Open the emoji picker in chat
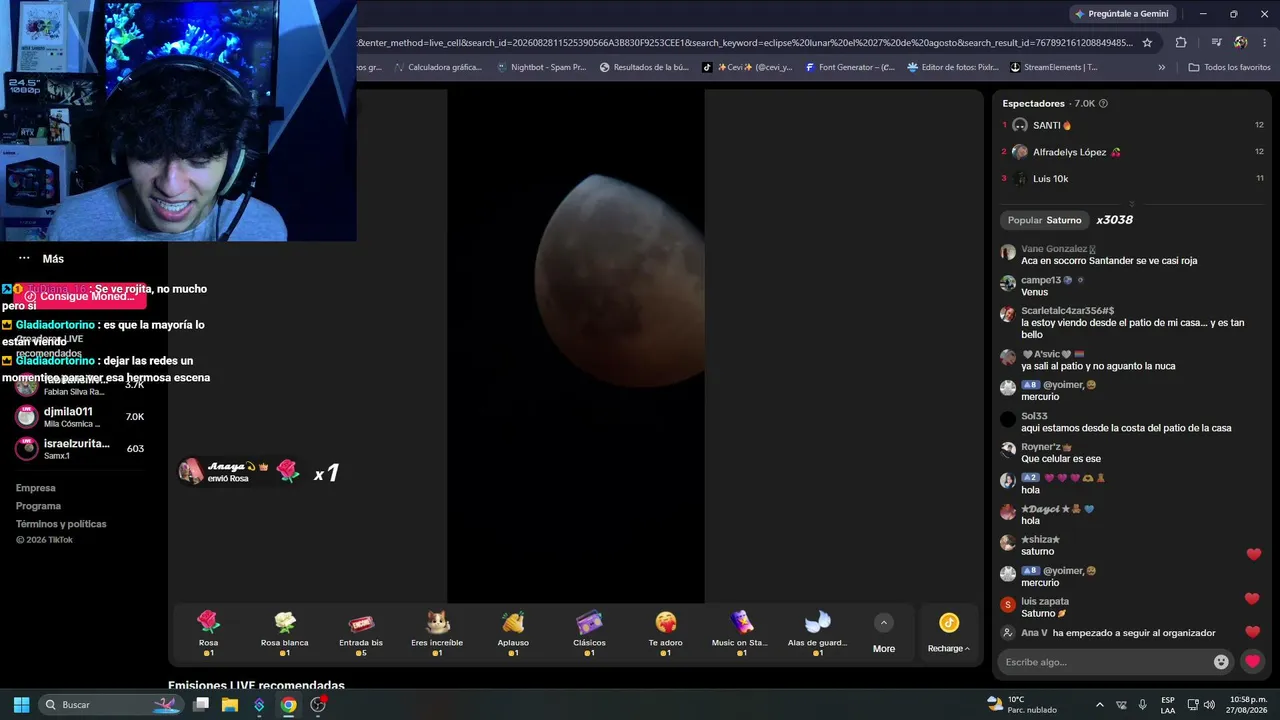The image size is (1280, 720). click(1221, 661)
